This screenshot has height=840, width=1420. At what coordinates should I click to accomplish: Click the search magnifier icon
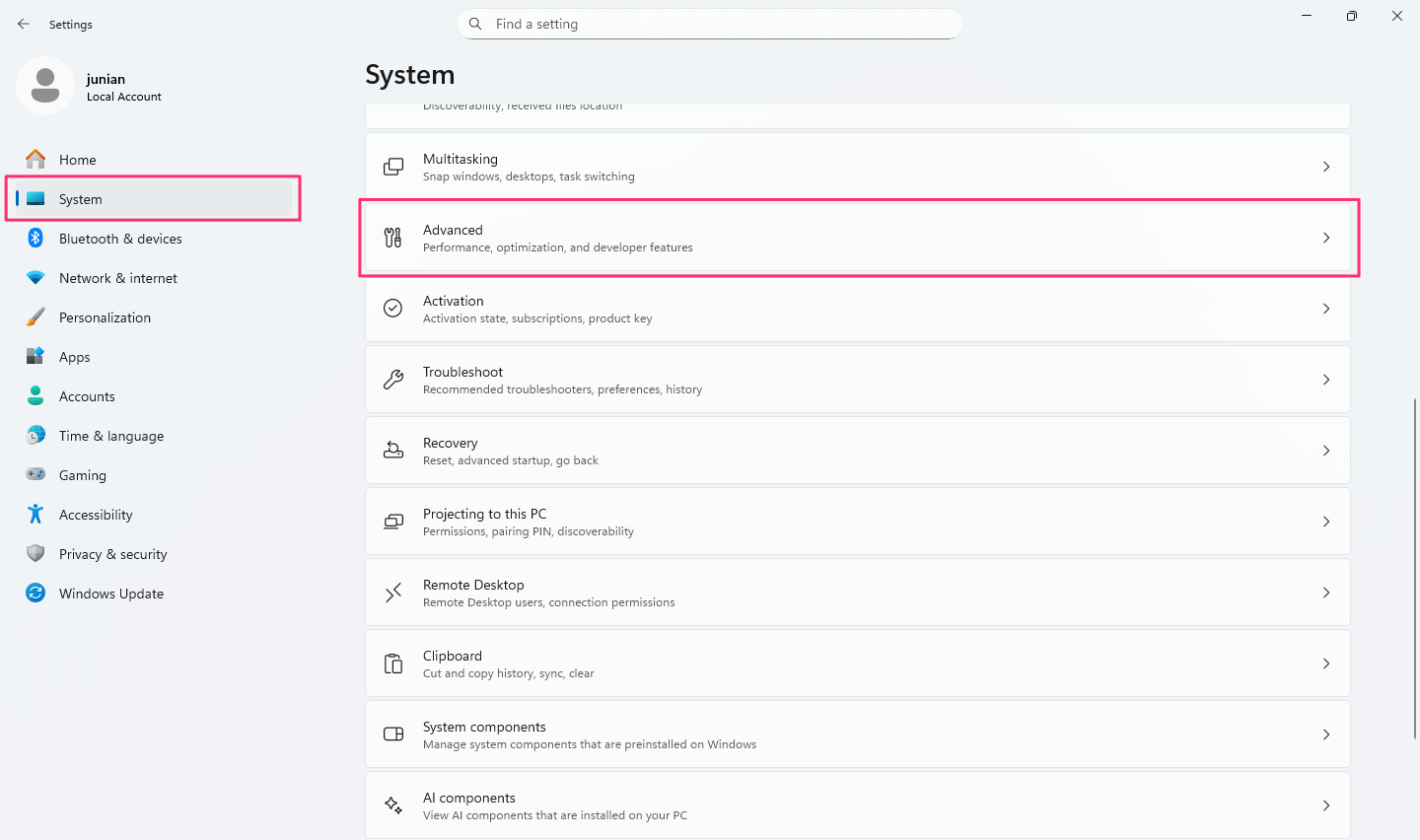coord(475,24)
